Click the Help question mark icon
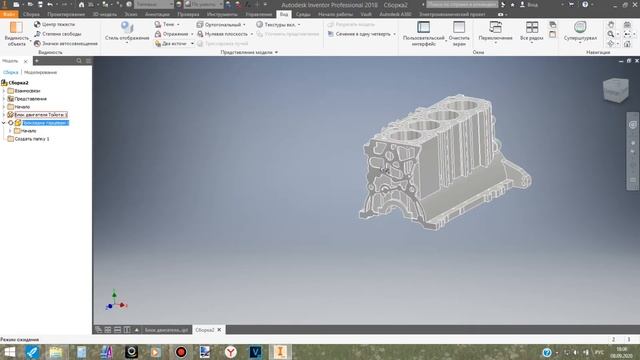Screen dimensions: 640x360 [585, 4]
